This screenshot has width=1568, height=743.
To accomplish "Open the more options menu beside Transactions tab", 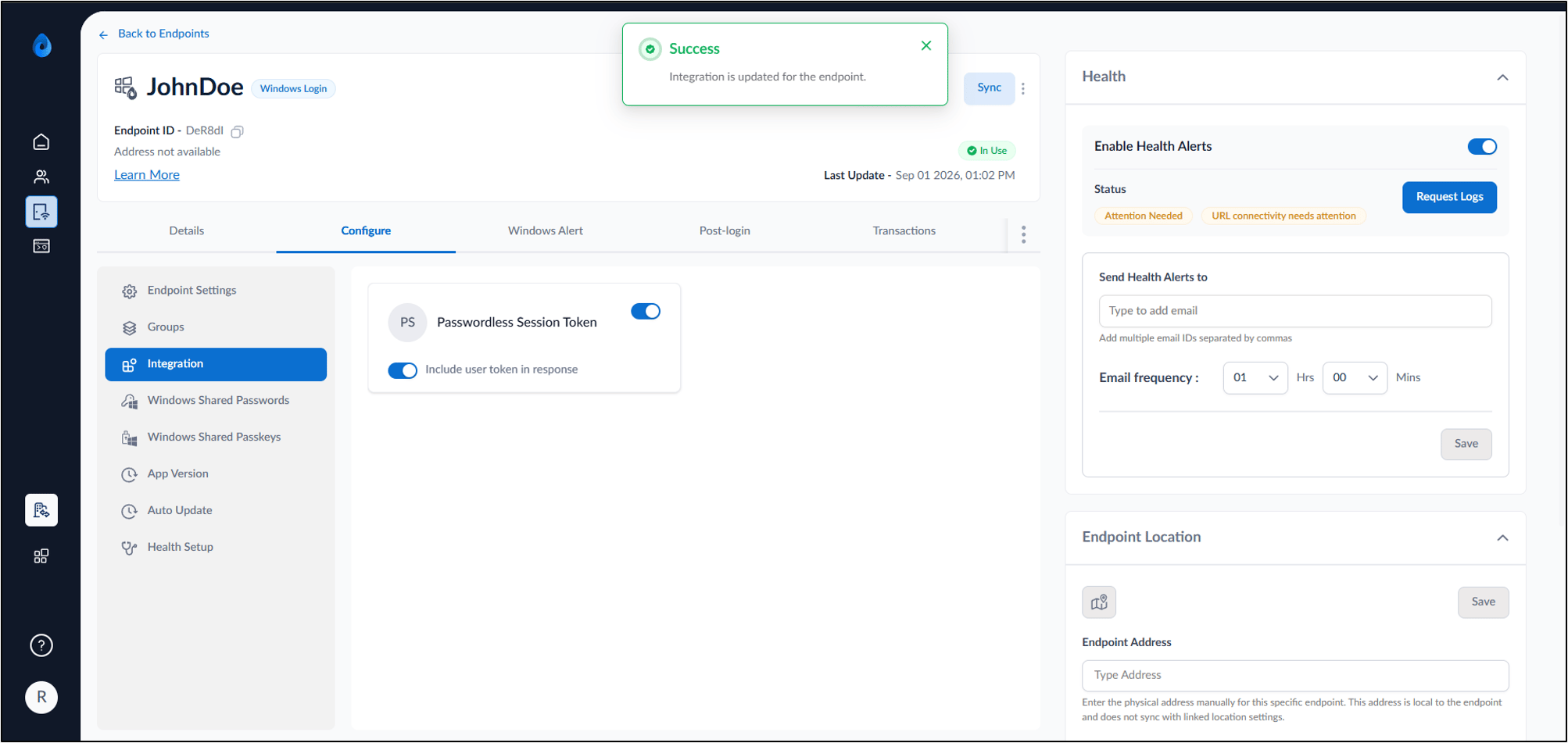I will [x=1023, y=234].
